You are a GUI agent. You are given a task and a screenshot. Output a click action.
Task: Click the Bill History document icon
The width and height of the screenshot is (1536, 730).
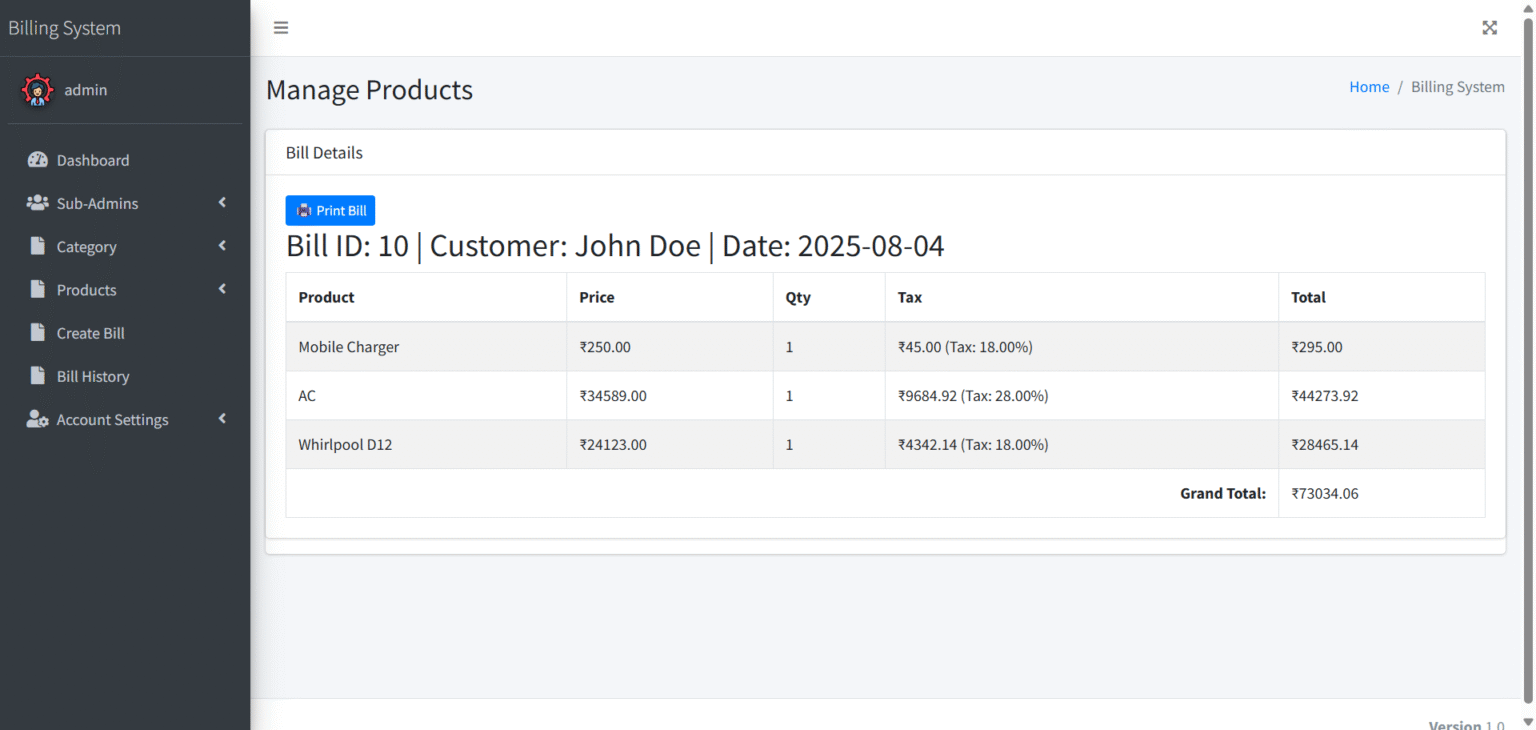pos(37,376)
